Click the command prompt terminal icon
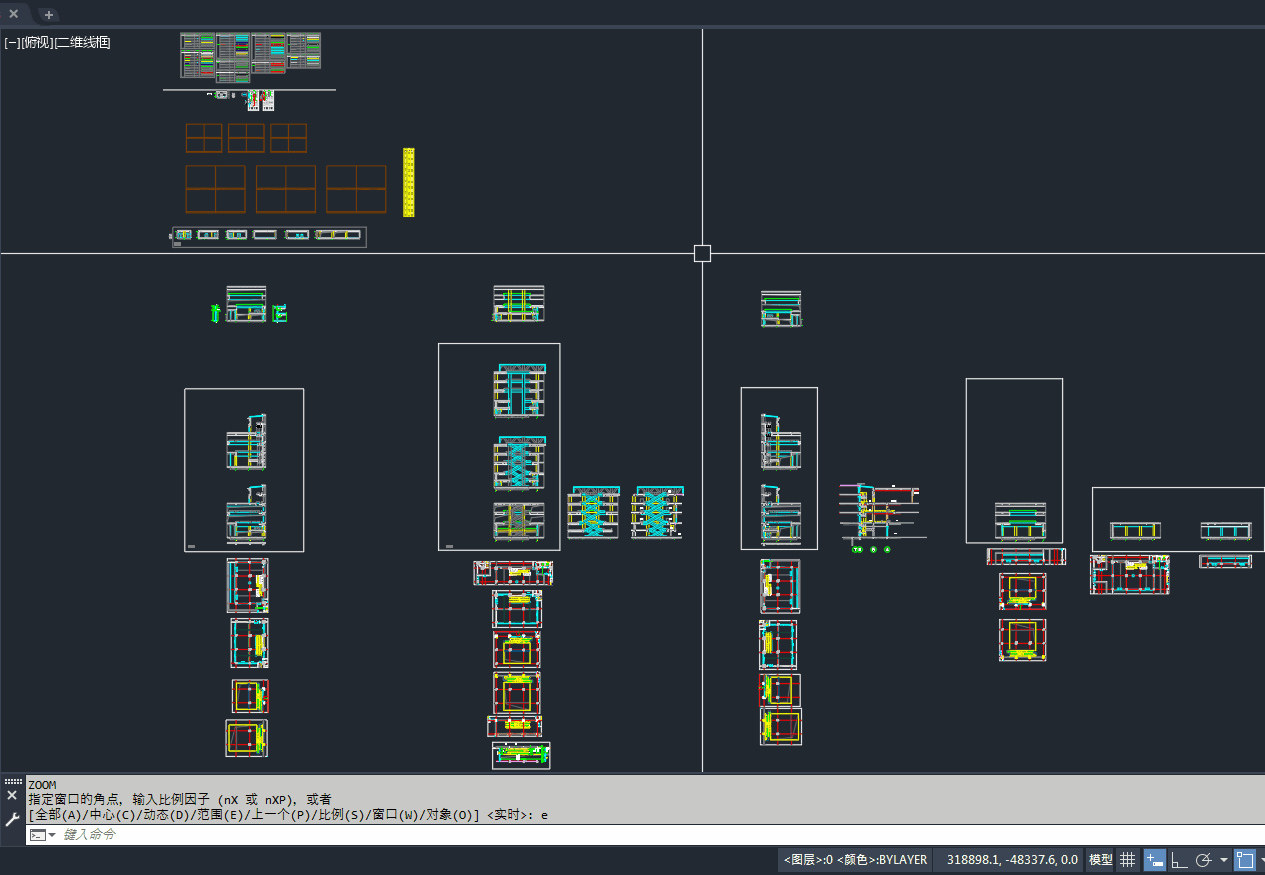Screen dimensions: 1265x875 point(37,834)
